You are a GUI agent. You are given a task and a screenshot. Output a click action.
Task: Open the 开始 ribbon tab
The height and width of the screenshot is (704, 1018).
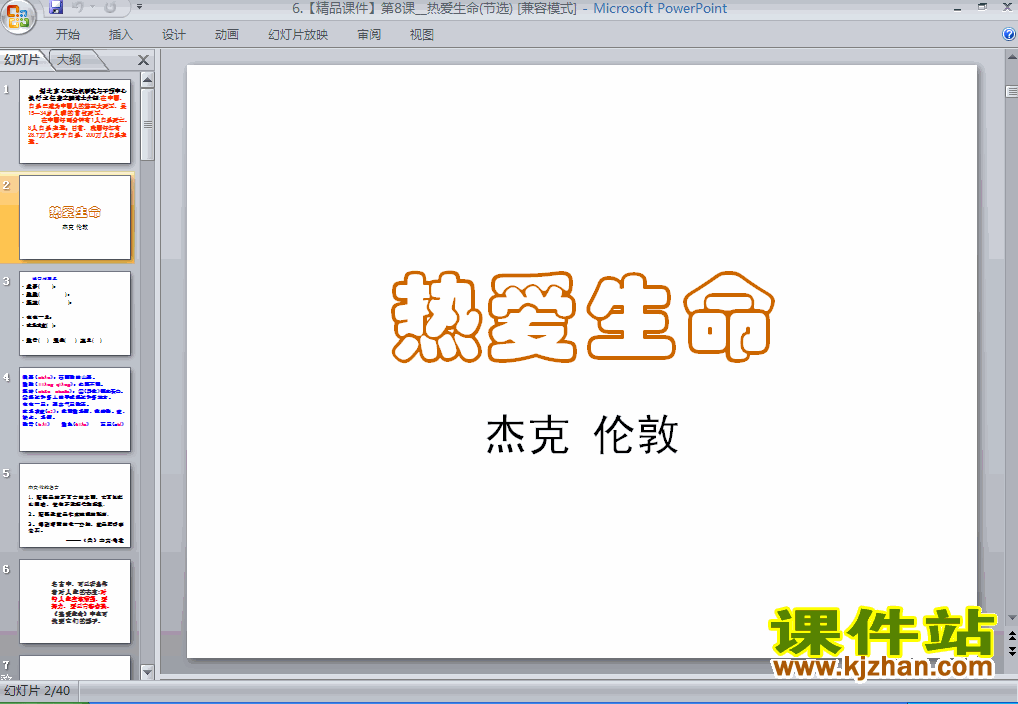point(68,34)
